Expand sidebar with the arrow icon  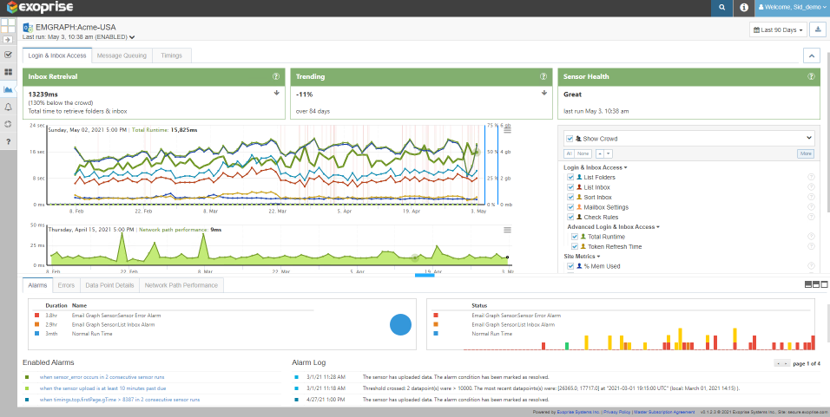tap(8, 40)
